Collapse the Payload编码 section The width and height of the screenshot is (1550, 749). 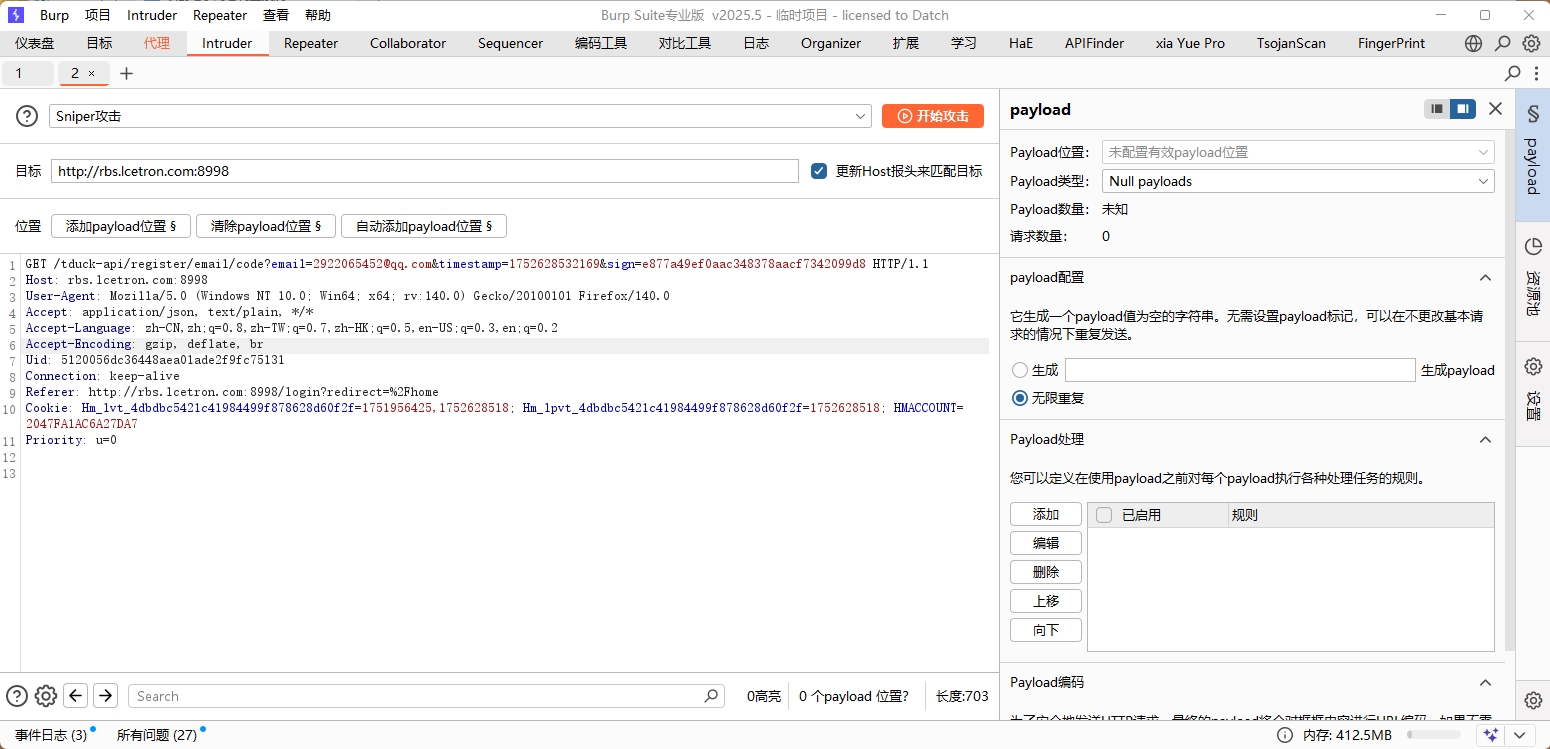tap(1485, 683)
